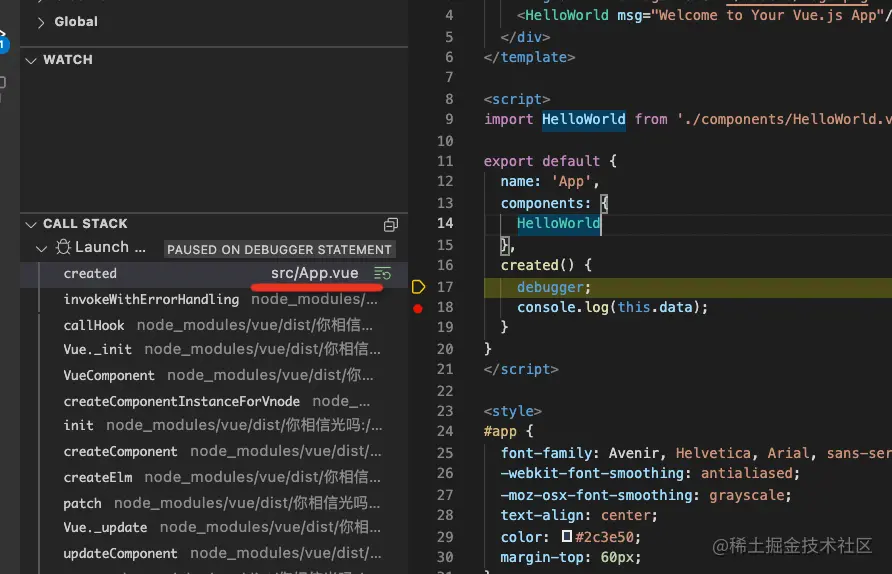Expand the Global variables scope
892x574 pixels.
click(x=41, y=21)
